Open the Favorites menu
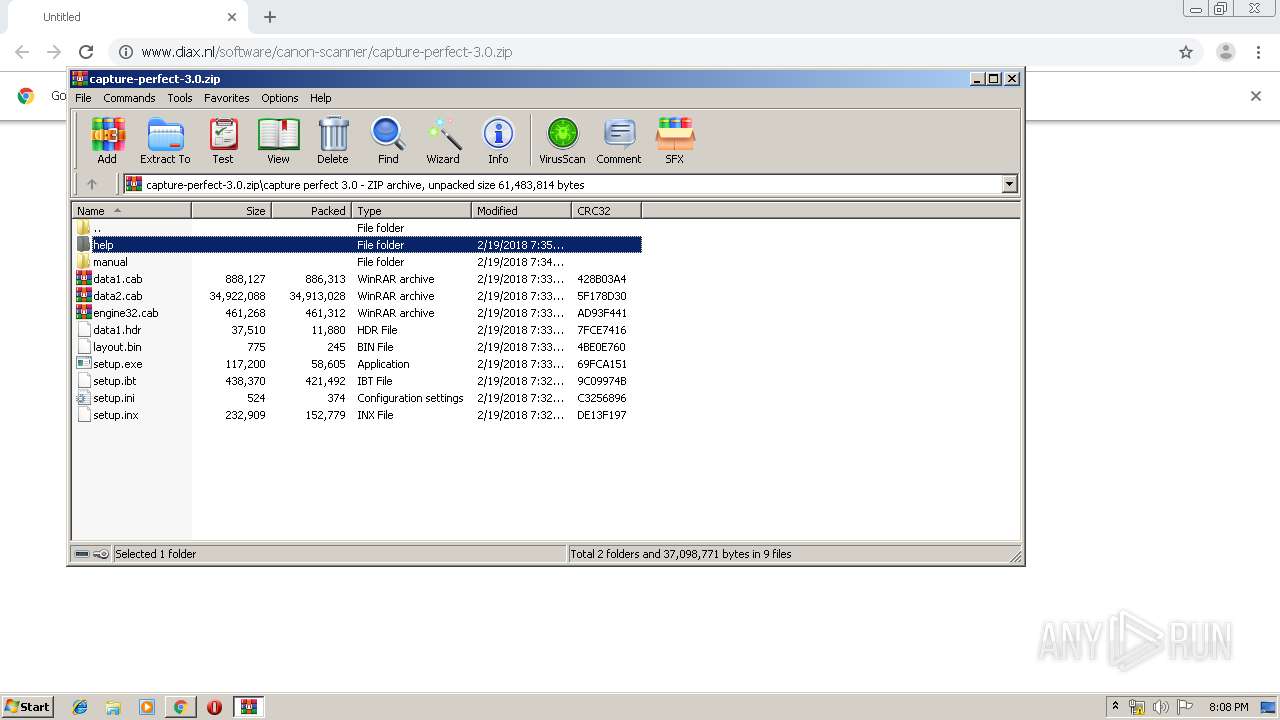Screen dimensions: 1280x720 (227, 98)
